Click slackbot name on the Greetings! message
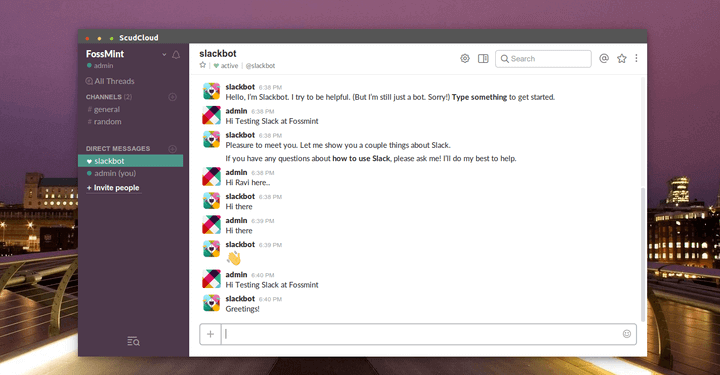 click(x=240, y=299)
